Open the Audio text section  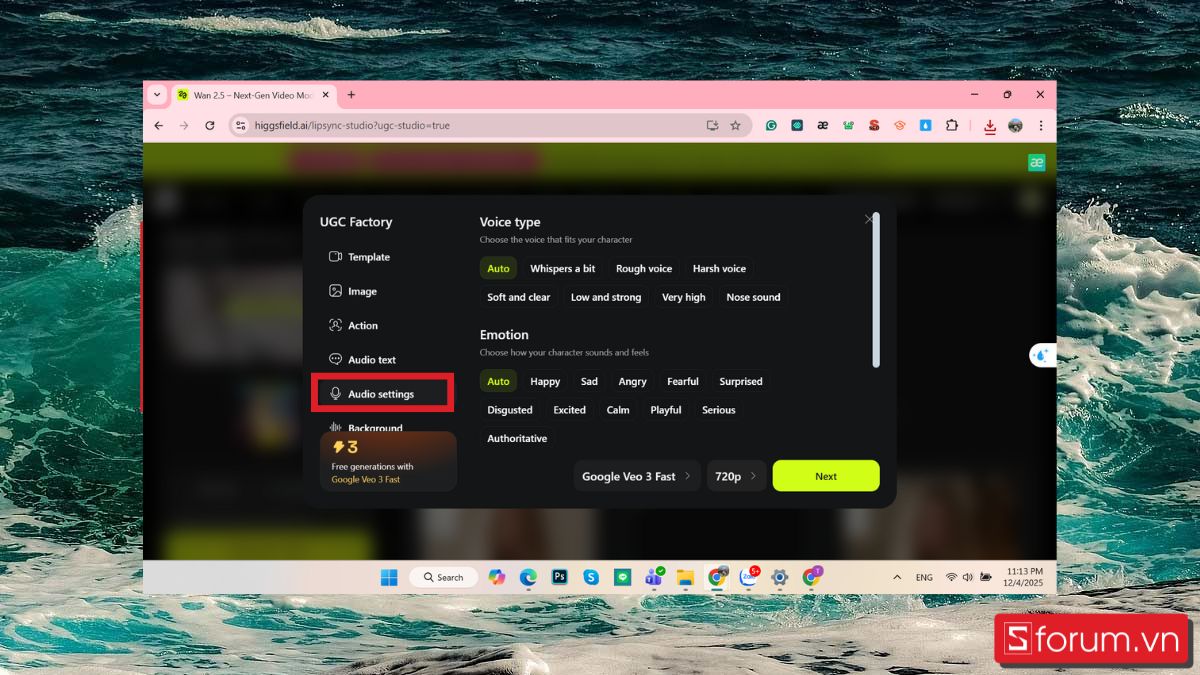pos(362,359)
